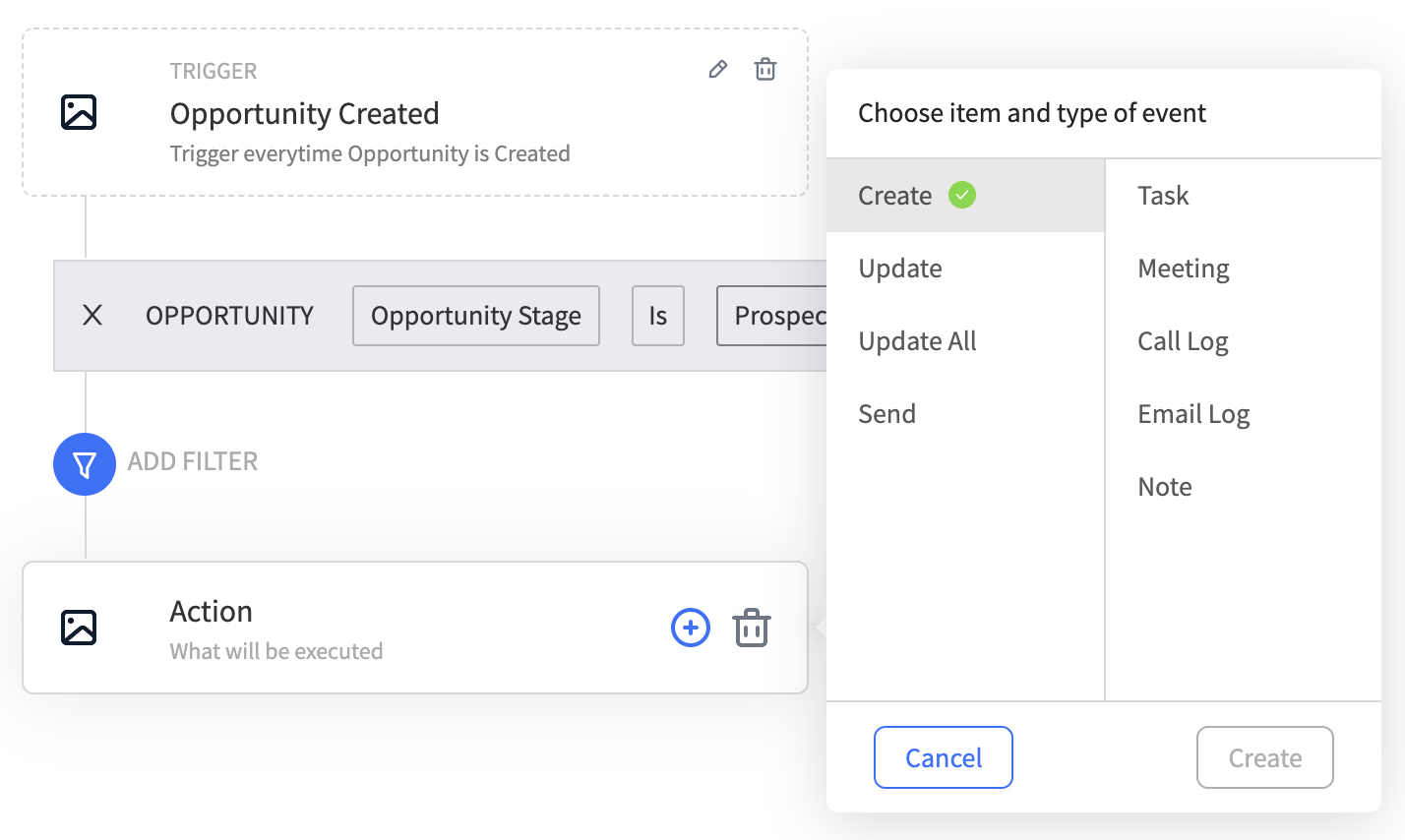The image size is (1405, 840).
Task: Open the Opportunity Stage field dropdown
Action: pyautogui.click(x=476, y=316)
